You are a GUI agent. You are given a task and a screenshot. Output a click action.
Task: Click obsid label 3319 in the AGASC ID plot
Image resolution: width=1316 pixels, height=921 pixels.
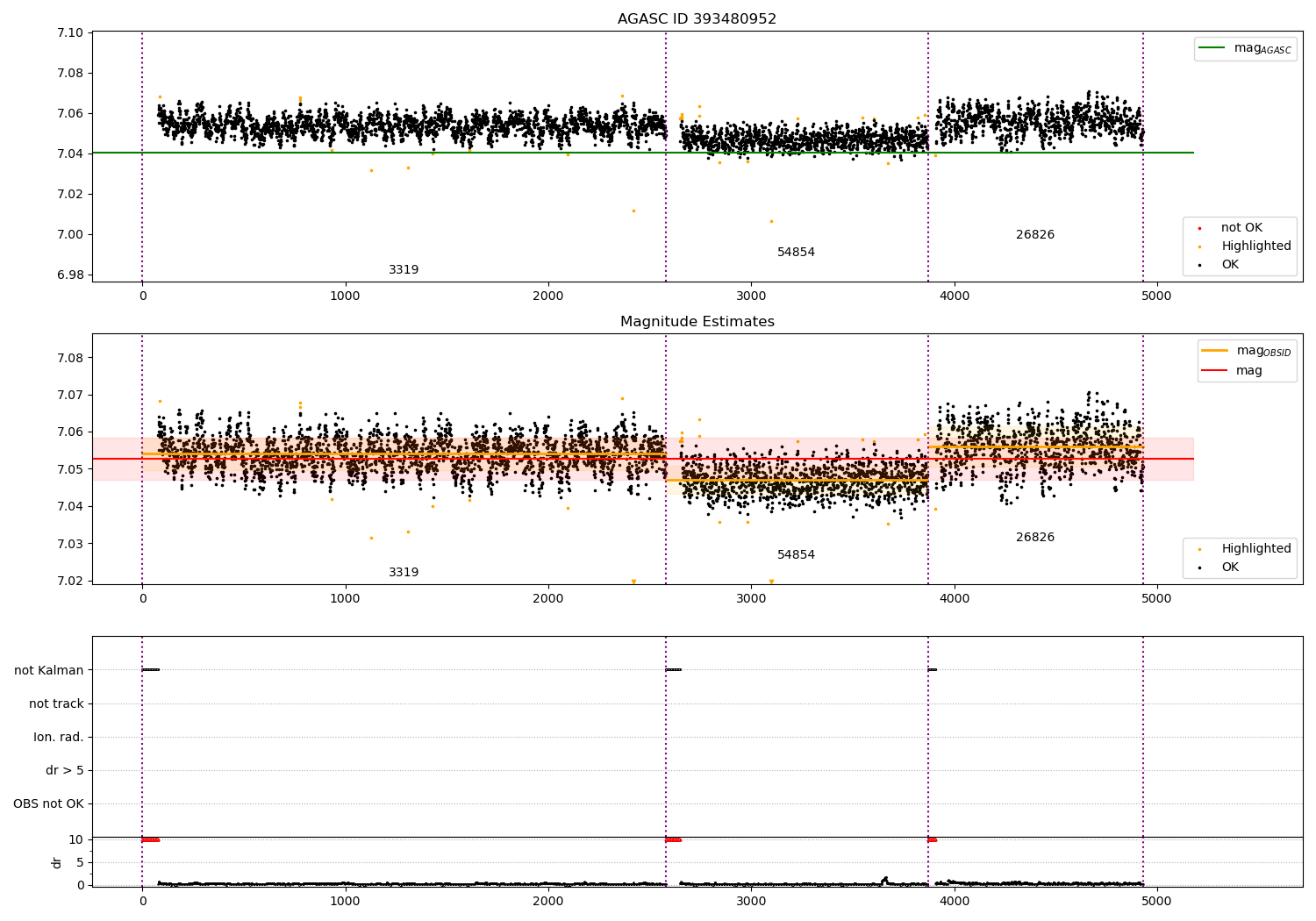404,270
